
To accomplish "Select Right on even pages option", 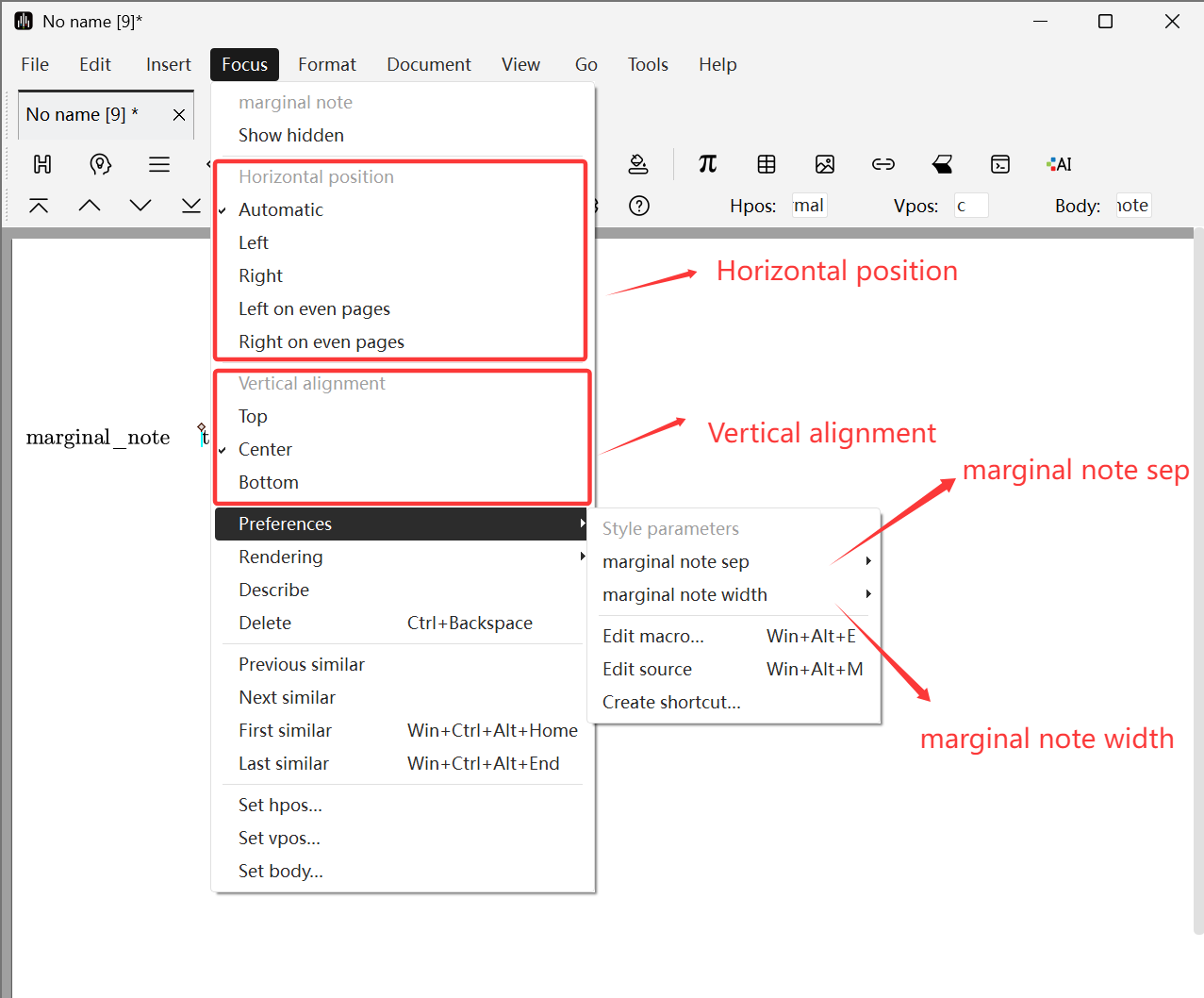I will point(321,341).
